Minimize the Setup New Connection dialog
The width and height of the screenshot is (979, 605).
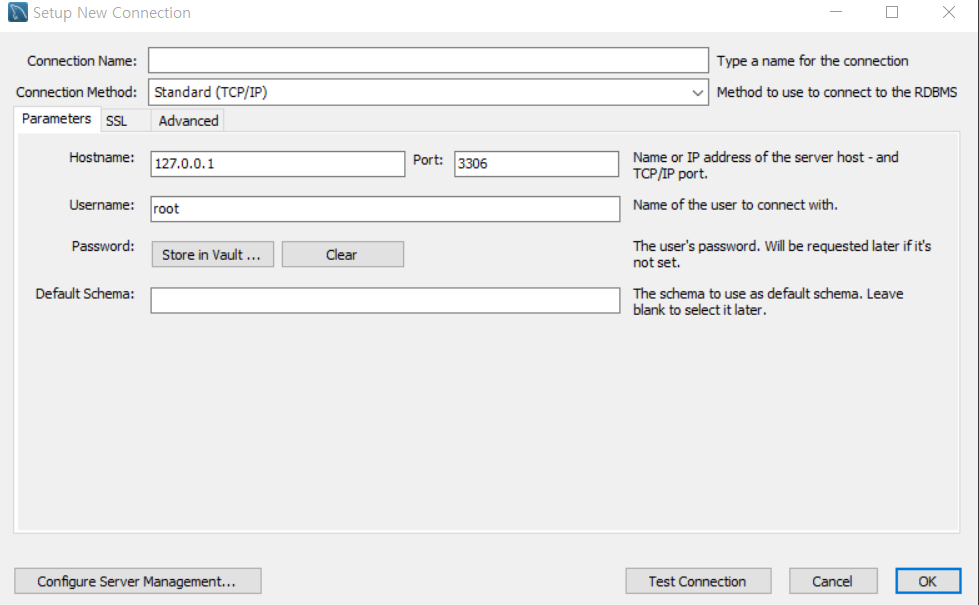[x=836, y=12]
